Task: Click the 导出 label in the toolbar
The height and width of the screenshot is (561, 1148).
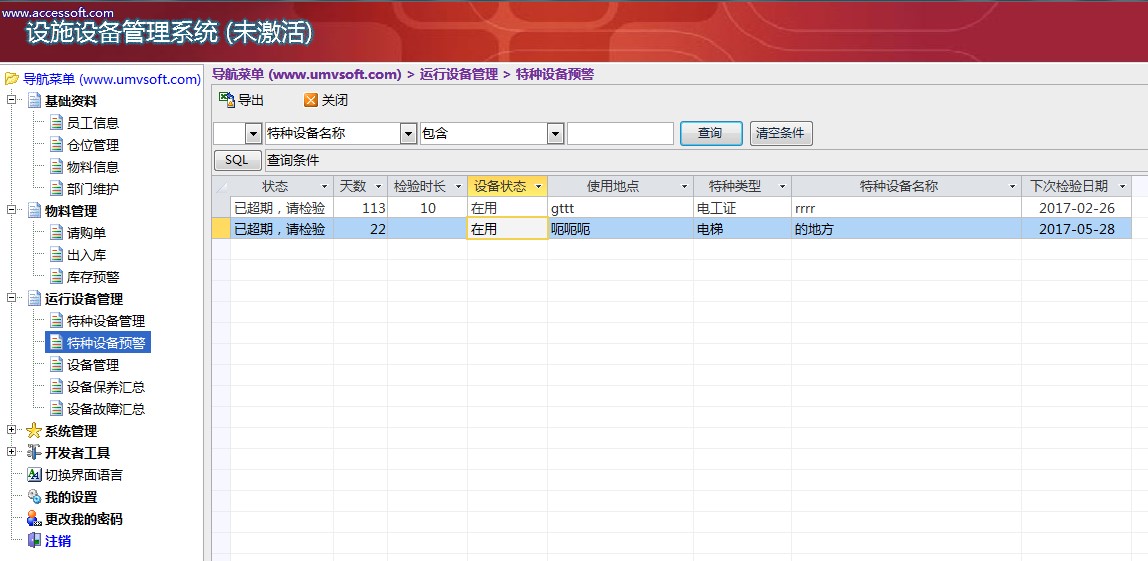Action: click(251, 100)
